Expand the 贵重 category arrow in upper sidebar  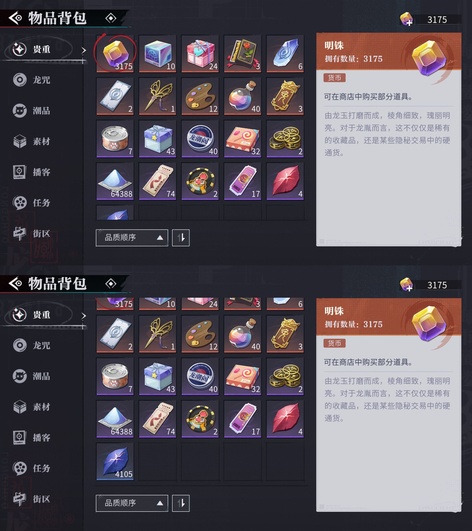point(83,50)
